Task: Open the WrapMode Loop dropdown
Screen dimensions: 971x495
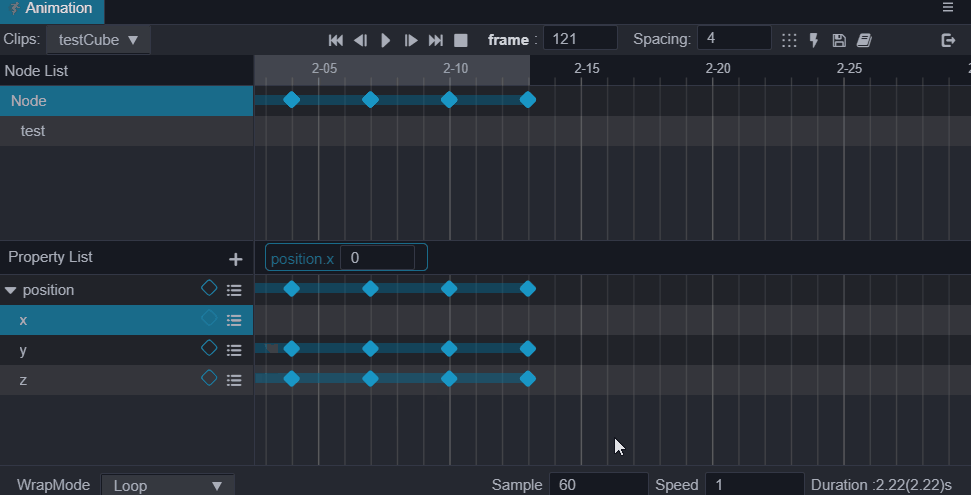Action: coord(168,485)
